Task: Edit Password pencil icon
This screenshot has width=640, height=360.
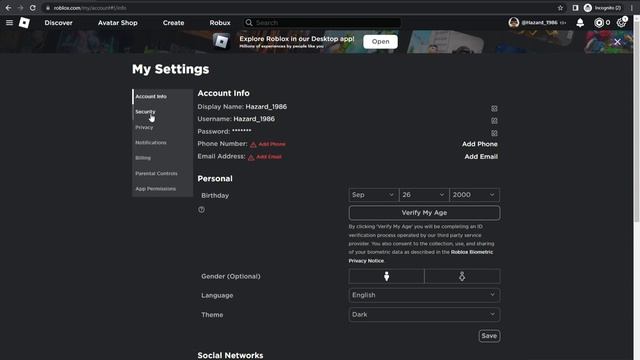Action: tap(494, 133)
